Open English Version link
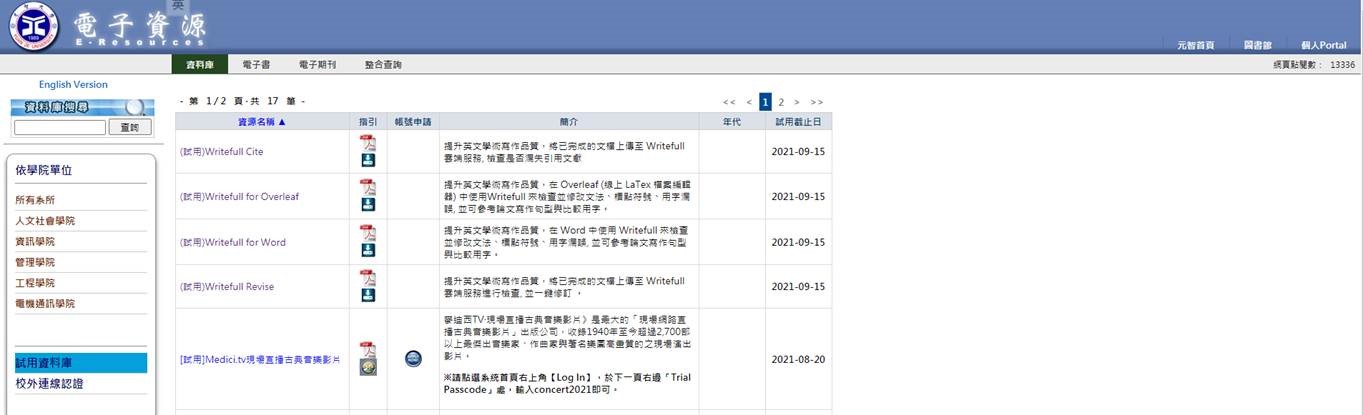 tap(73, 85)
